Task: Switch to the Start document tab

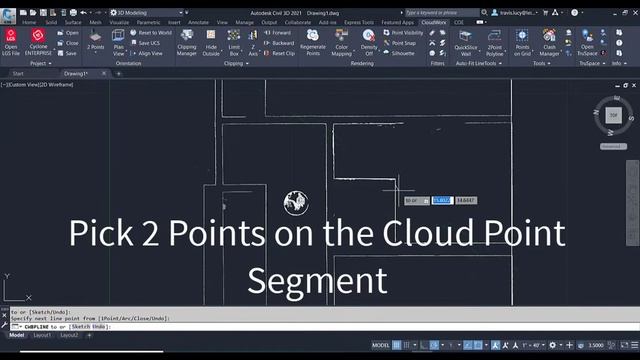Action: click(x=18, y=74)
